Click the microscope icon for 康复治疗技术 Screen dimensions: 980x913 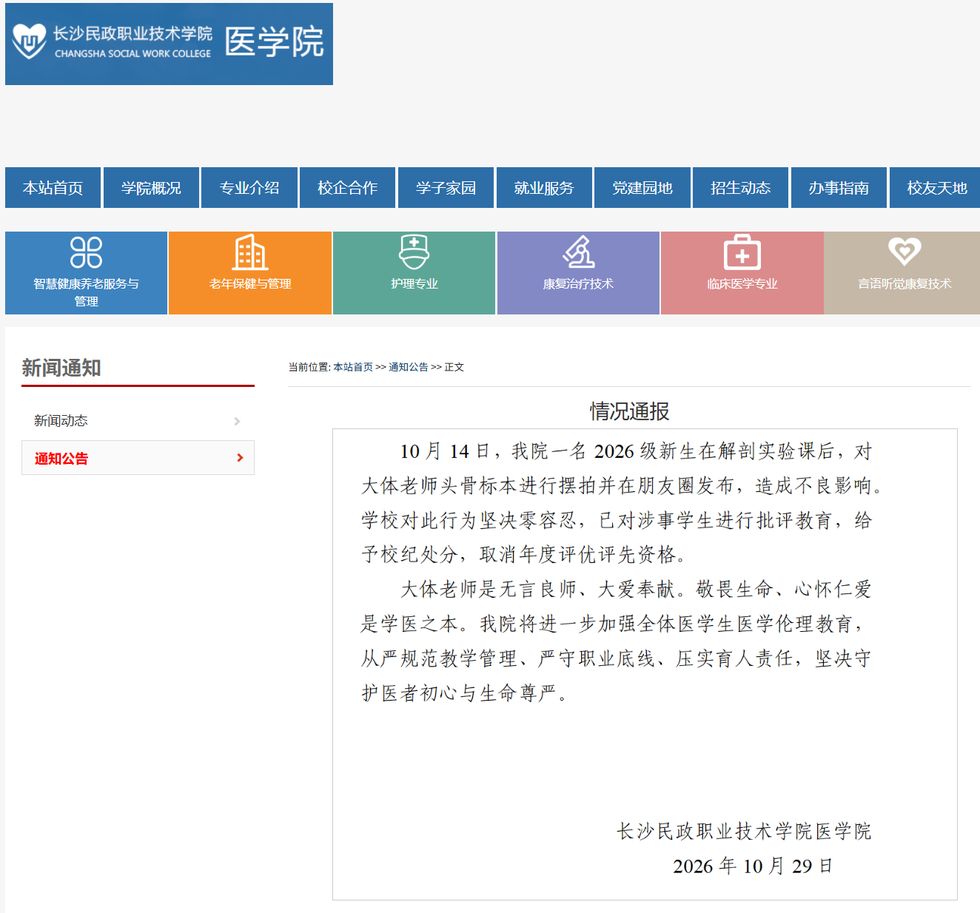[x=579, y=252]
